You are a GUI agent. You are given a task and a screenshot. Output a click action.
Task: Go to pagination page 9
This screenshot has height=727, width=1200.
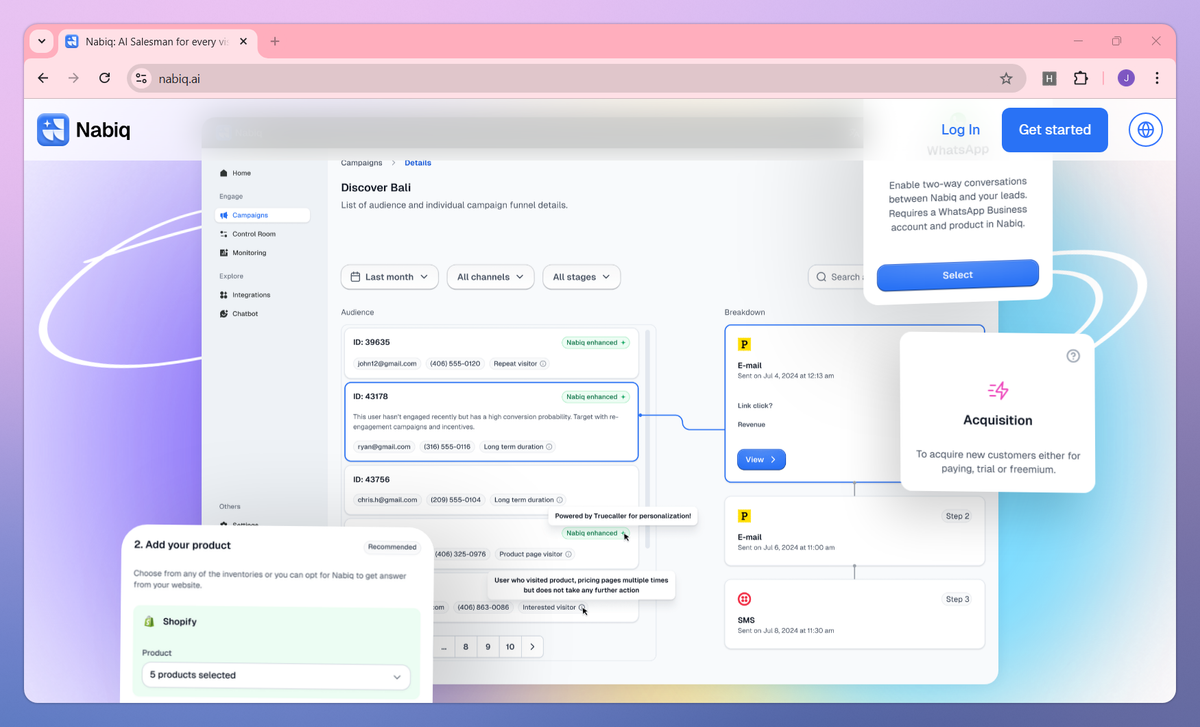click(x=488, y=647)
